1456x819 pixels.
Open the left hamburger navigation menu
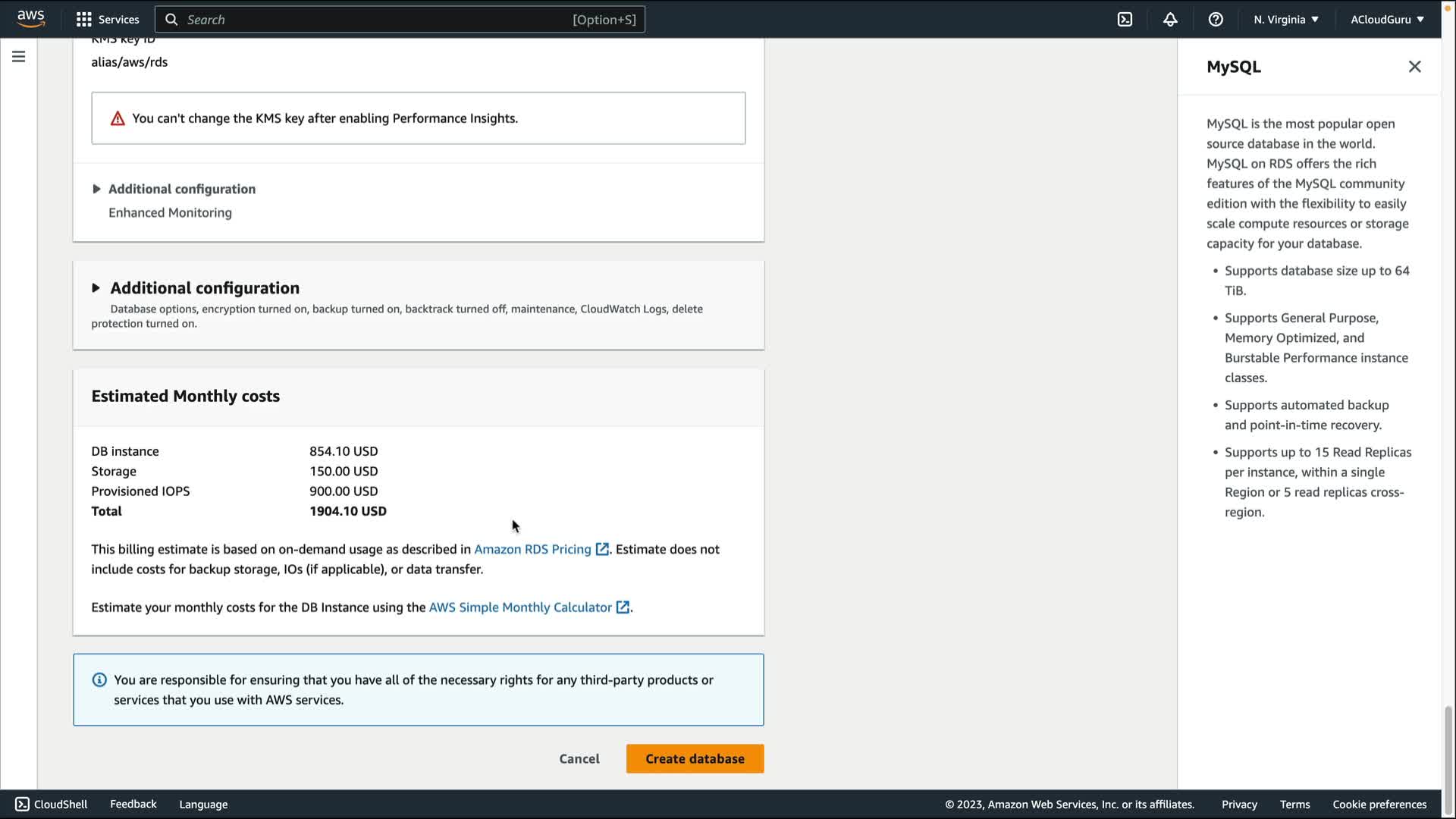click(x=18, y=57)
